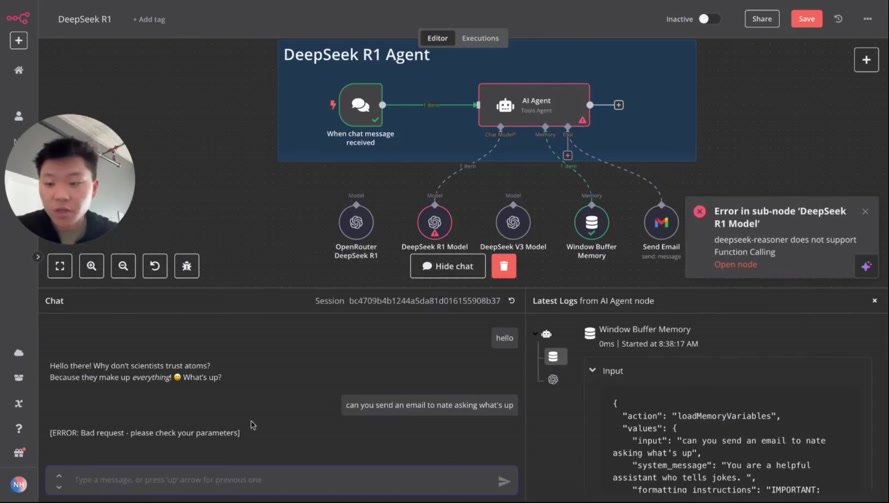
Task: Select the Send Email Gmail node
Action: (x=661, y=222)
